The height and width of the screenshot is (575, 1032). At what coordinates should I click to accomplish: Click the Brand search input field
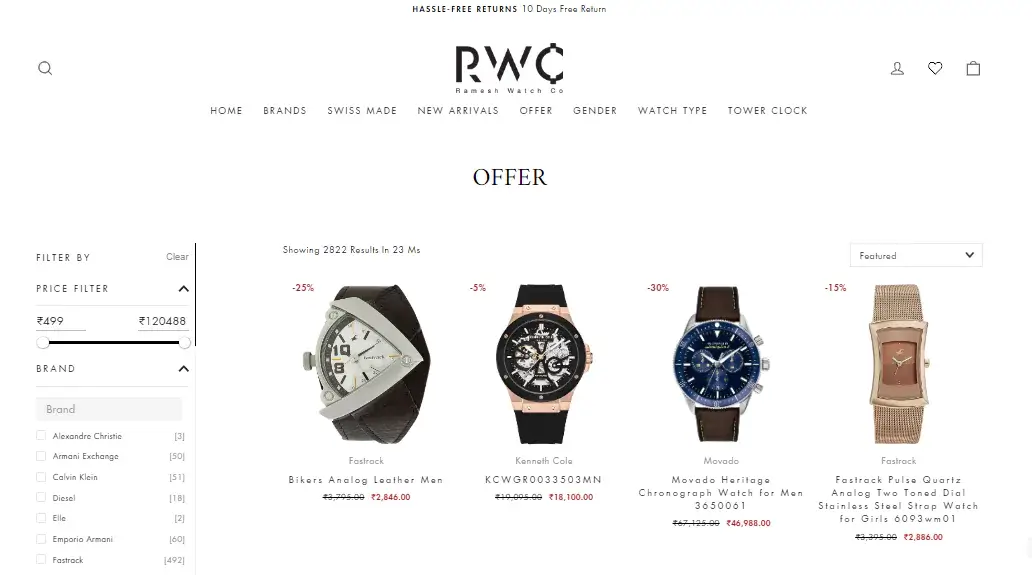pos(109,409)
